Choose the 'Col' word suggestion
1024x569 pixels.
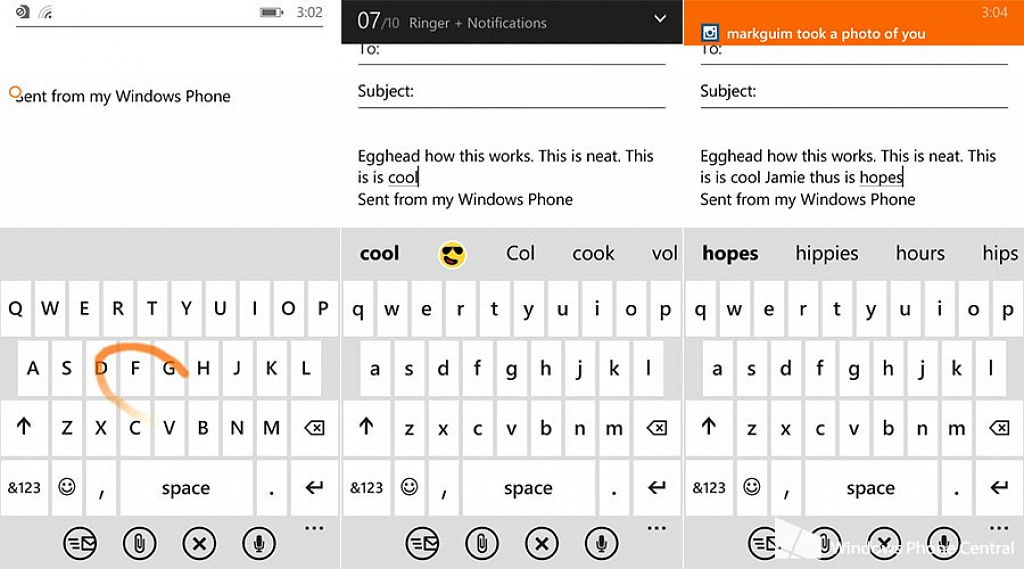click(520, 253)
